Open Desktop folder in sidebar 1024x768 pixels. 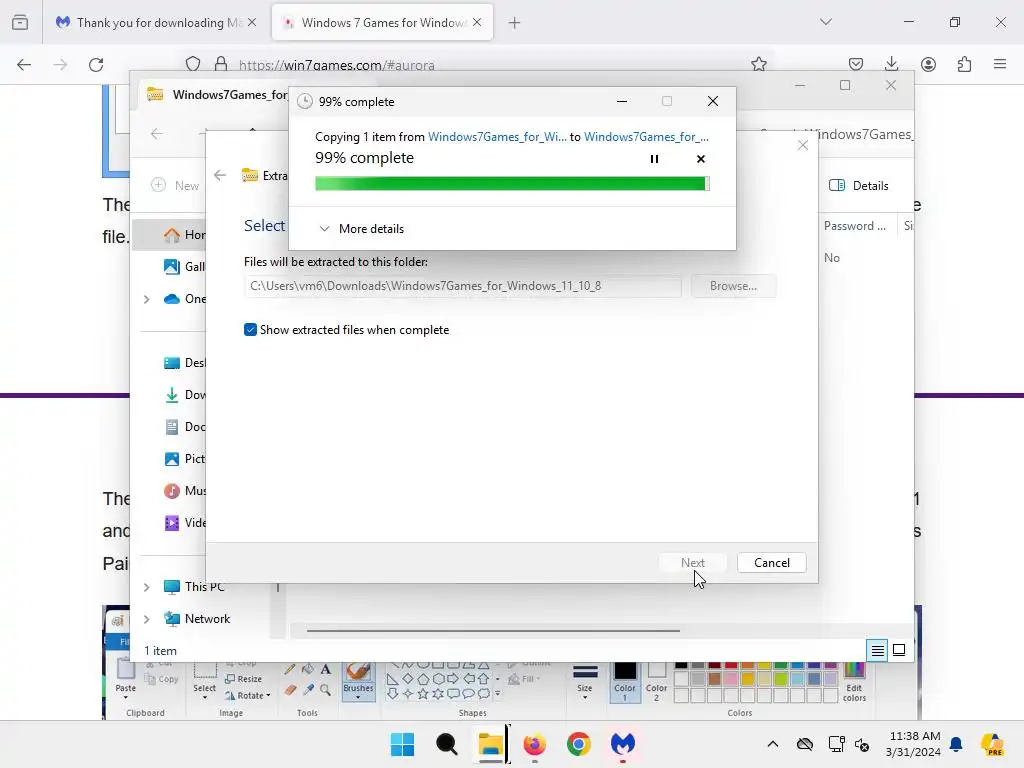[185, 362]
